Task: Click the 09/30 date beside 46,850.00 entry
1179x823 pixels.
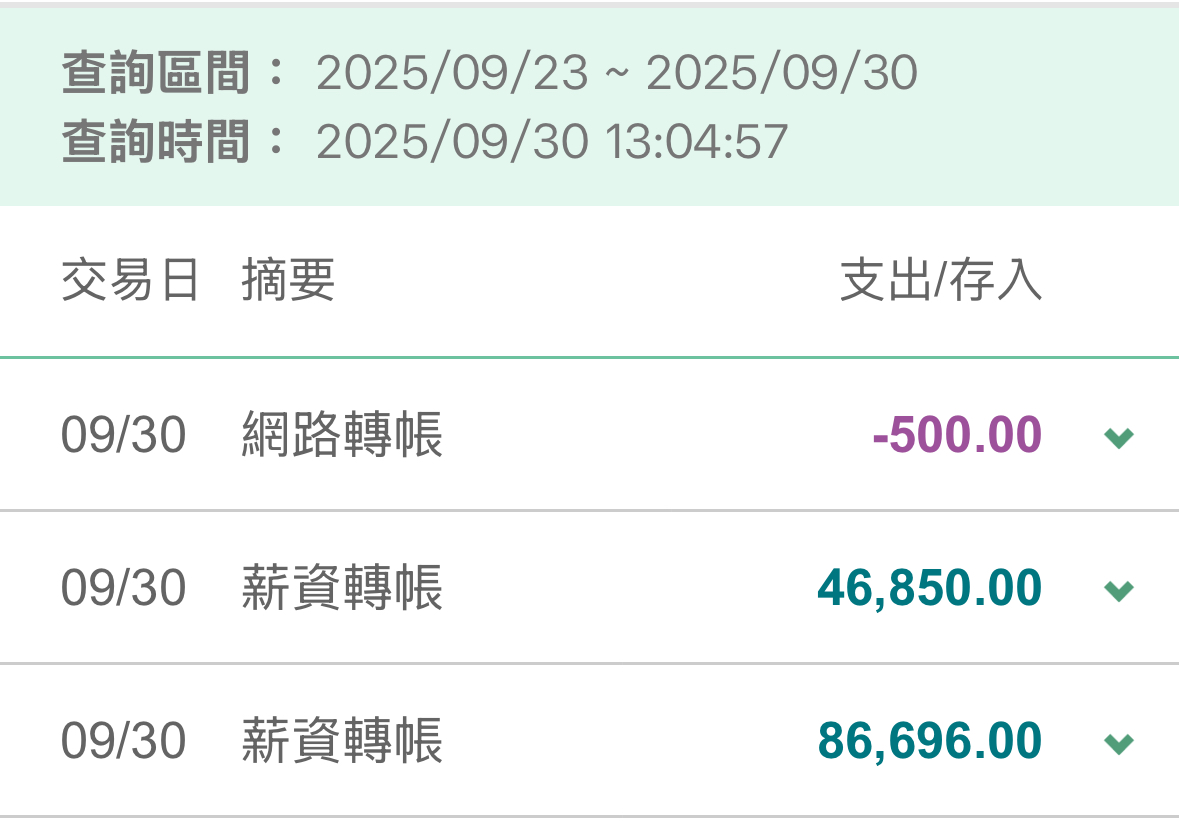Action: click(x=123, y=588)
